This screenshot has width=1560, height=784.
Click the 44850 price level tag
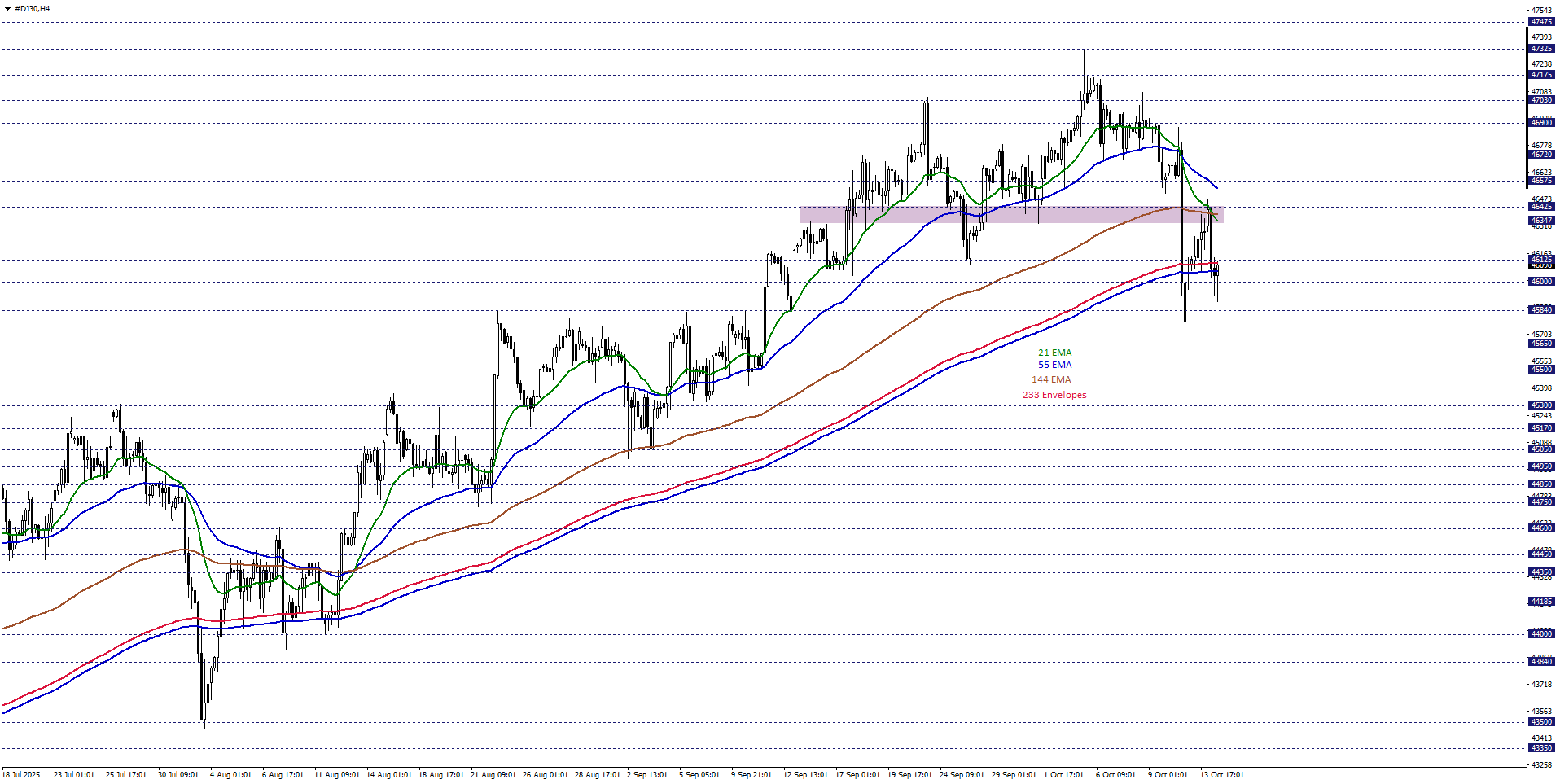point(1541,484)
